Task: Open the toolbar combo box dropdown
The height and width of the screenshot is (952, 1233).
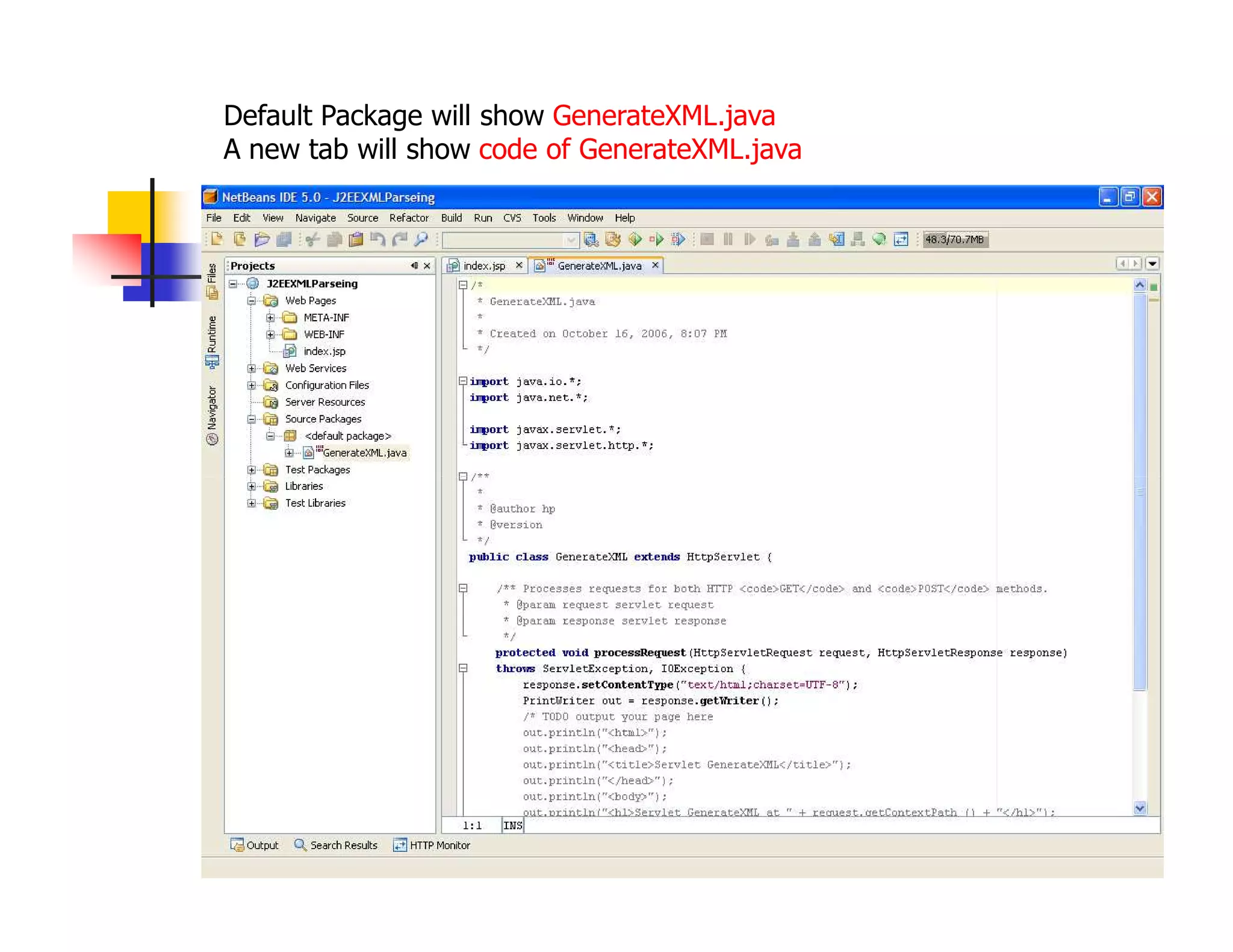Action: (x=571, y=240)
